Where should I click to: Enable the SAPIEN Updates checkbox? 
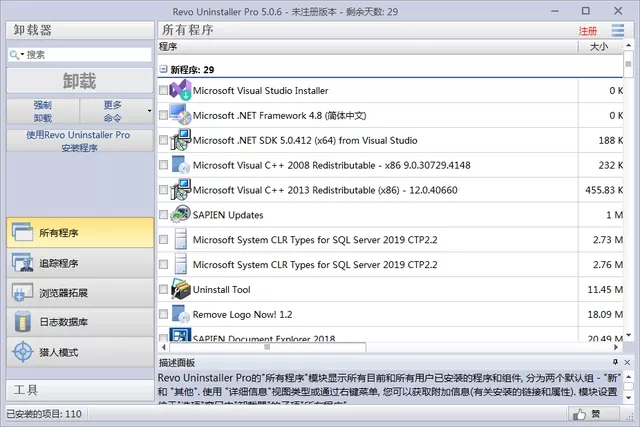(x=163, y=215)
